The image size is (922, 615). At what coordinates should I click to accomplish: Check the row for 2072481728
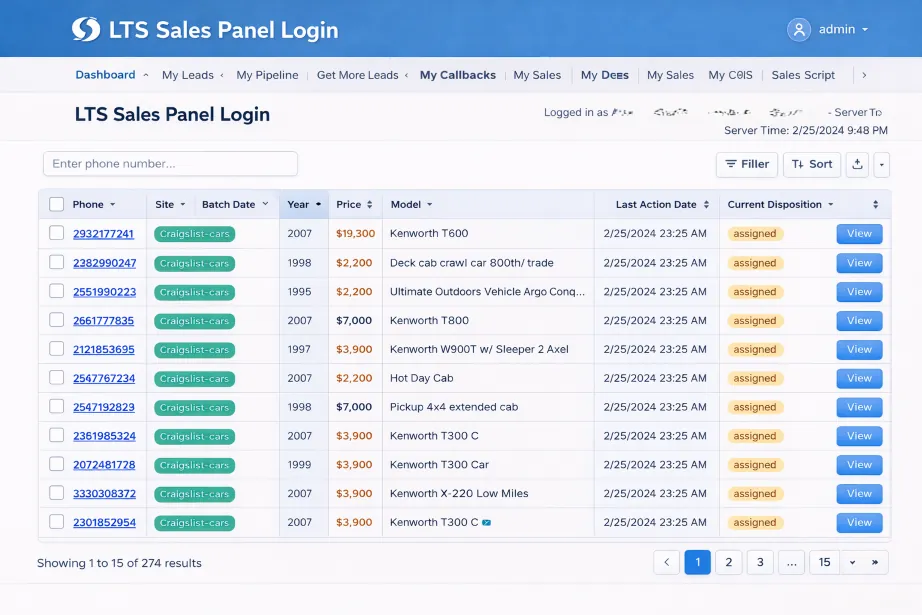coord(56,464)
